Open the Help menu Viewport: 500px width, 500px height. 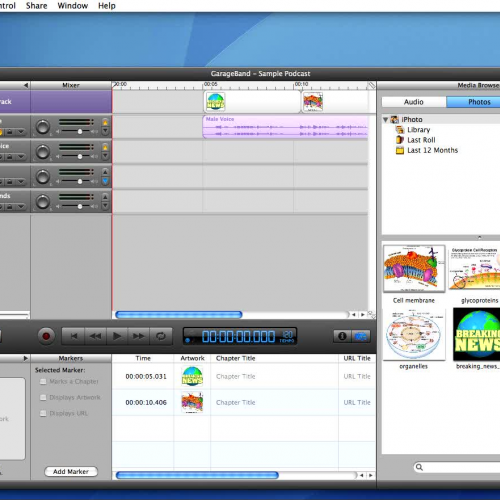tap(107, 6)
